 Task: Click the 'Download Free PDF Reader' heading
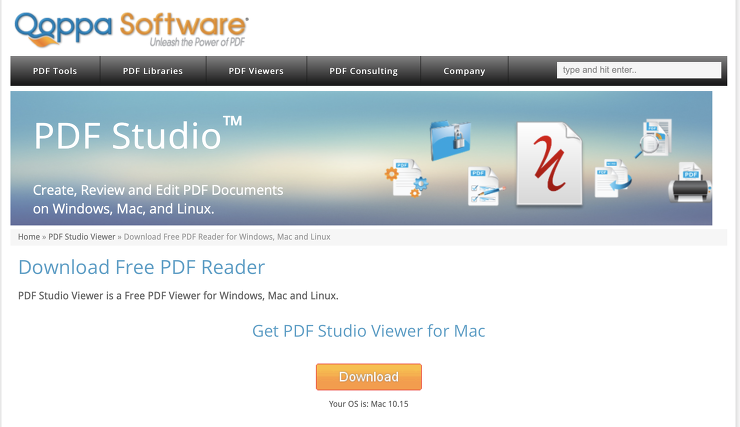(142, 267)
